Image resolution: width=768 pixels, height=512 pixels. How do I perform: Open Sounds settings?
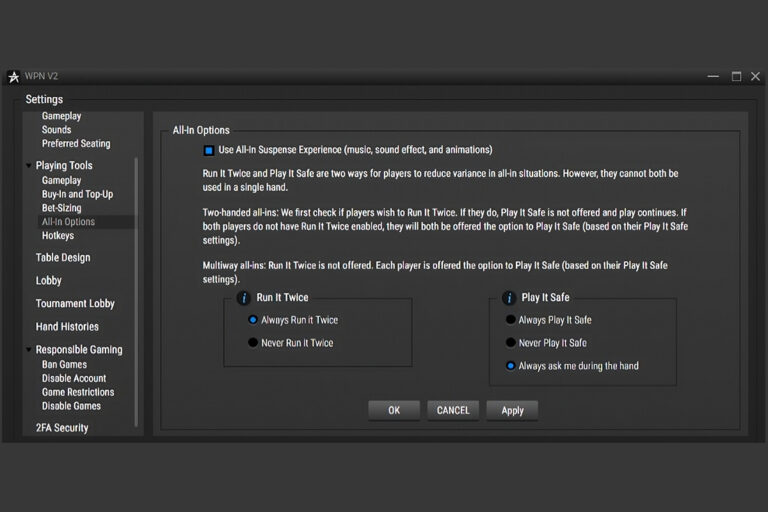[56, 130]
